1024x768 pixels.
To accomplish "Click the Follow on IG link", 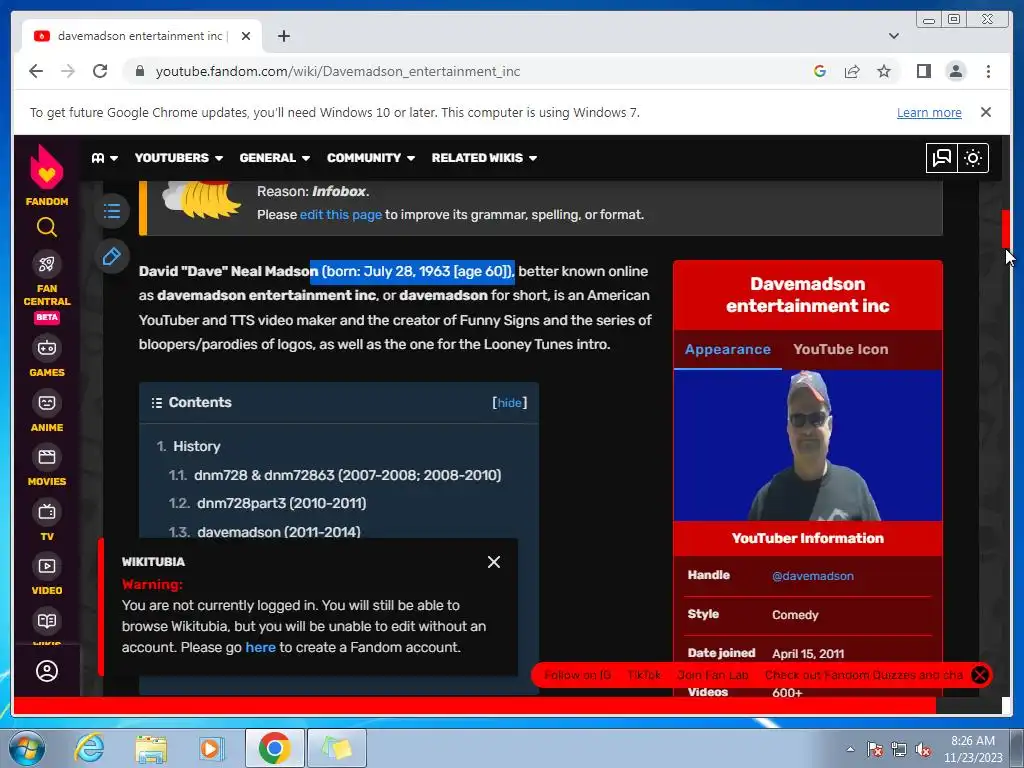I will (x=577, y=675).
